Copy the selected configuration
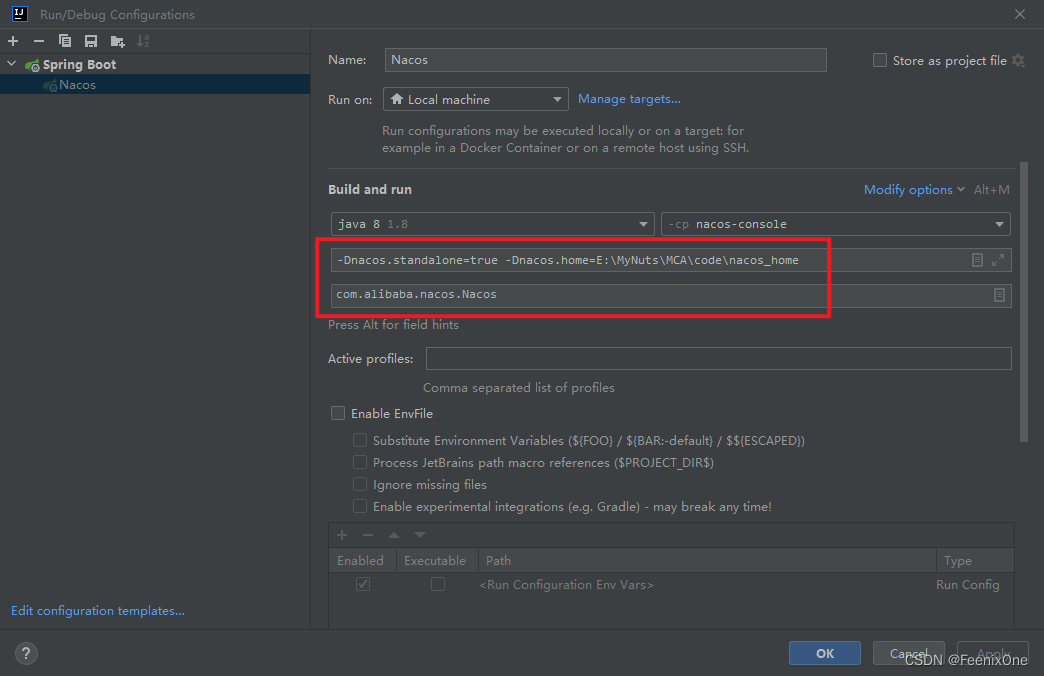 [65, 41]
